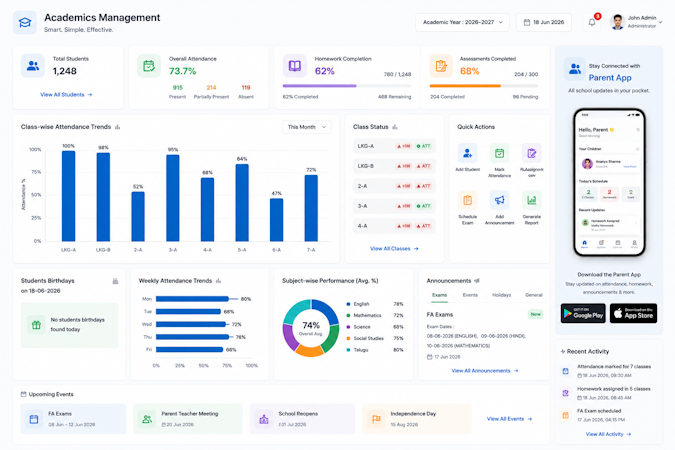The height and width of the screenshot is (450, 675).
Task: Select the Schedule Exam icon
Action: tap(467, 200)
